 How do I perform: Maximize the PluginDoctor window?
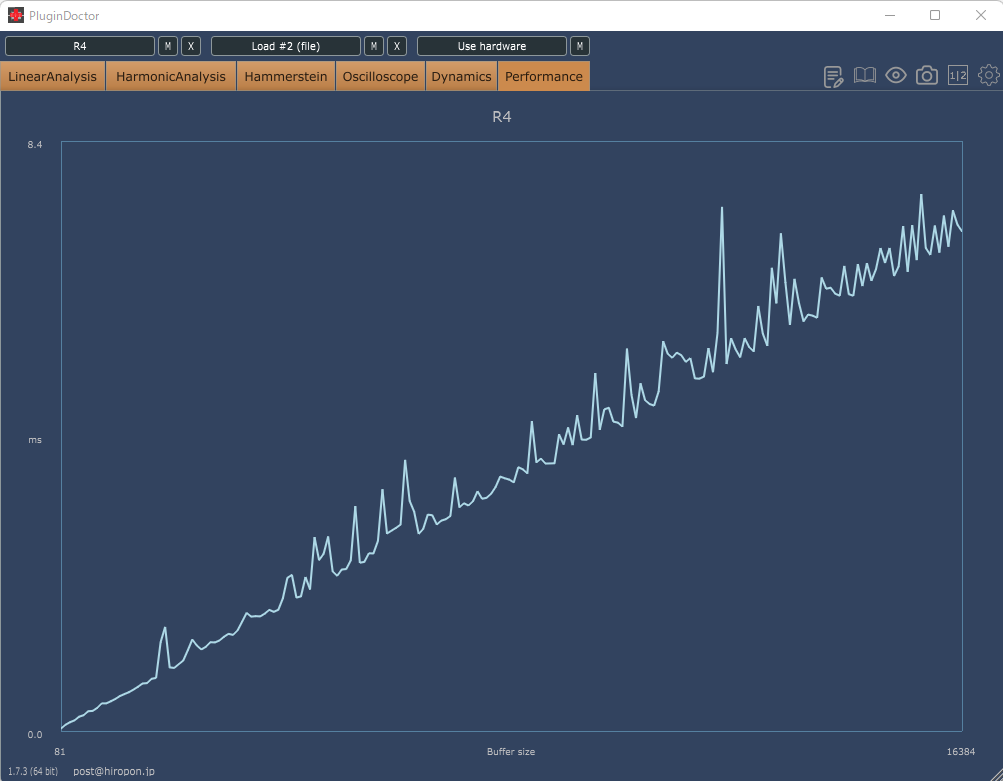tap(935, 15)
